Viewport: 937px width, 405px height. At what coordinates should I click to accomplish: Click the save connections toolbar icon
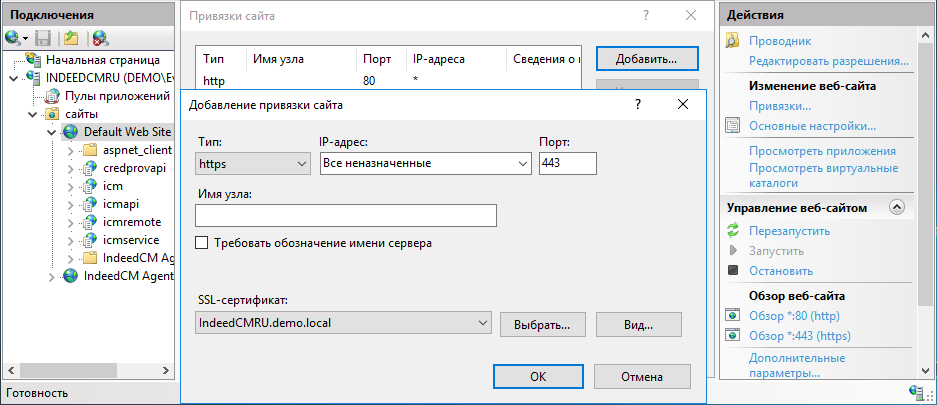click(43, 39)
